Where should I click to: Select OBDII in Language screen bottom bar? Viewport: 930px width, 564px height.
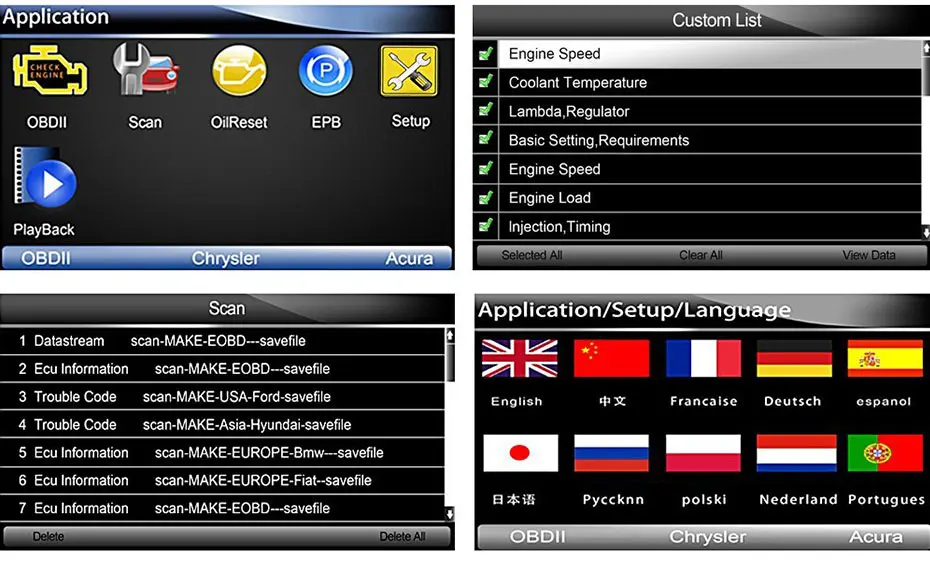537,537
